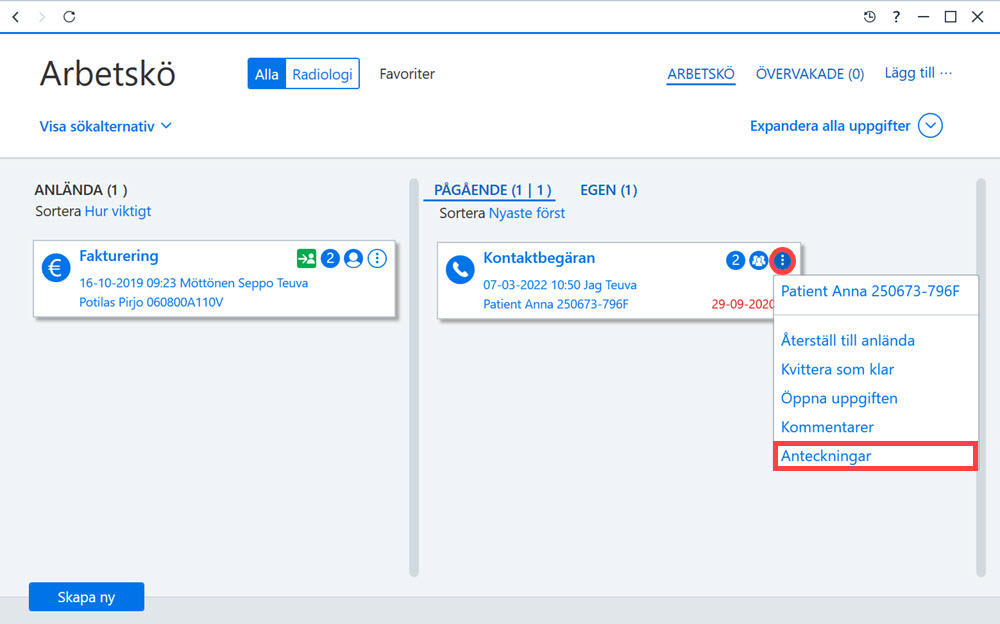Open the Kontaktbegäran task title

tap(539, 258)
